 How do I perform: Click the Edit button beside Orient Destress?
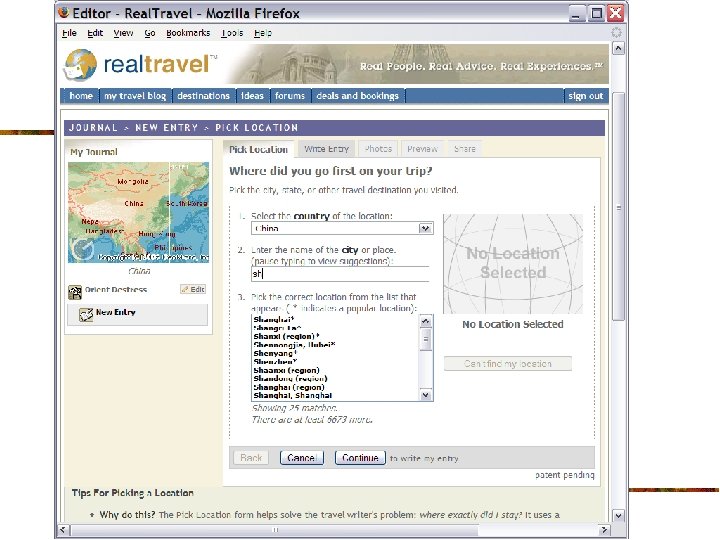click(193, 289)
